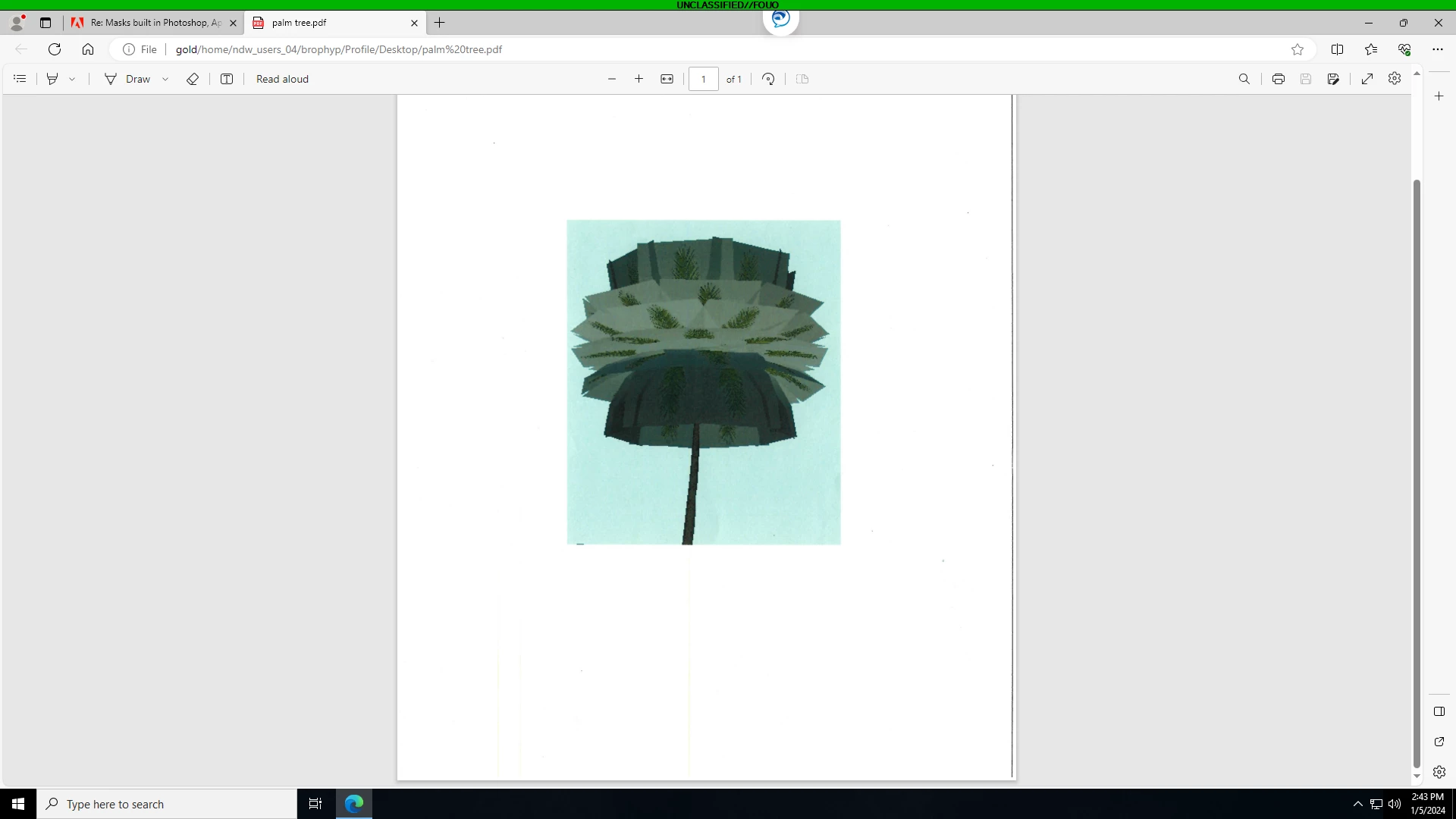Click Read aloud
Viewport: 1456px width, 819px height.
(x=282, y=79)
